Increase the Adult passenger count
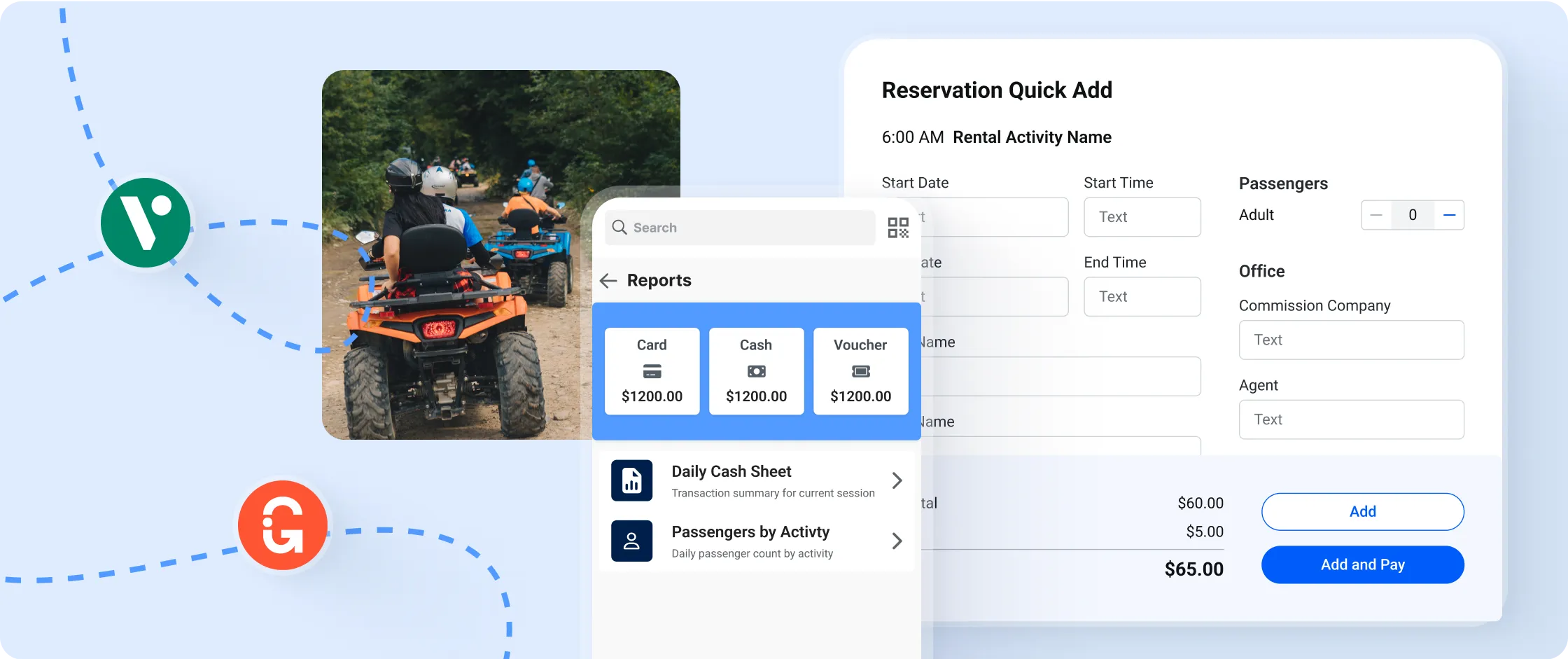 click(x=1450, y=215)
